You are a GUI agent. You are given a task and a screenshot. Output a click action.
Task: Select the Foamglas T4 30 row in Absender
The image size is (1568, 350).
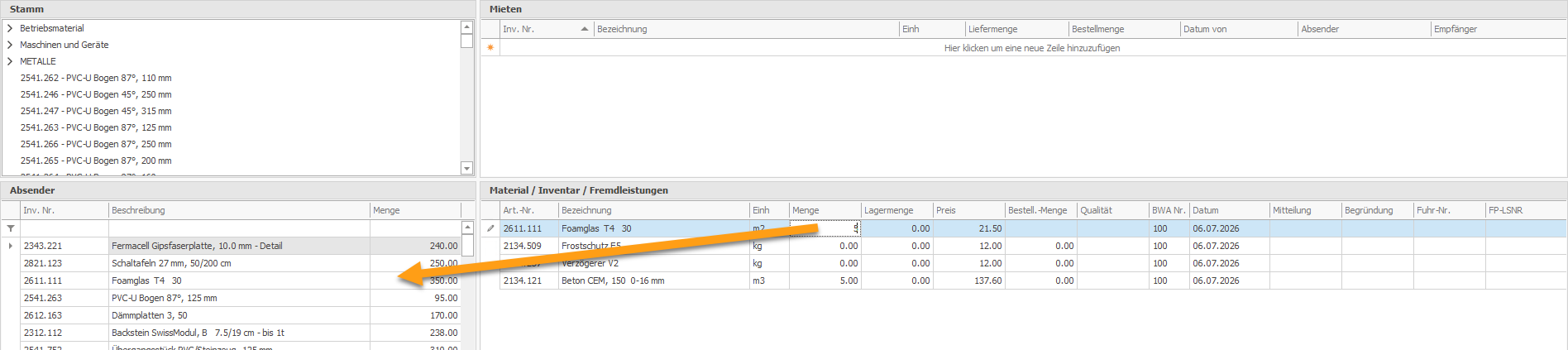tap(240, 280)
